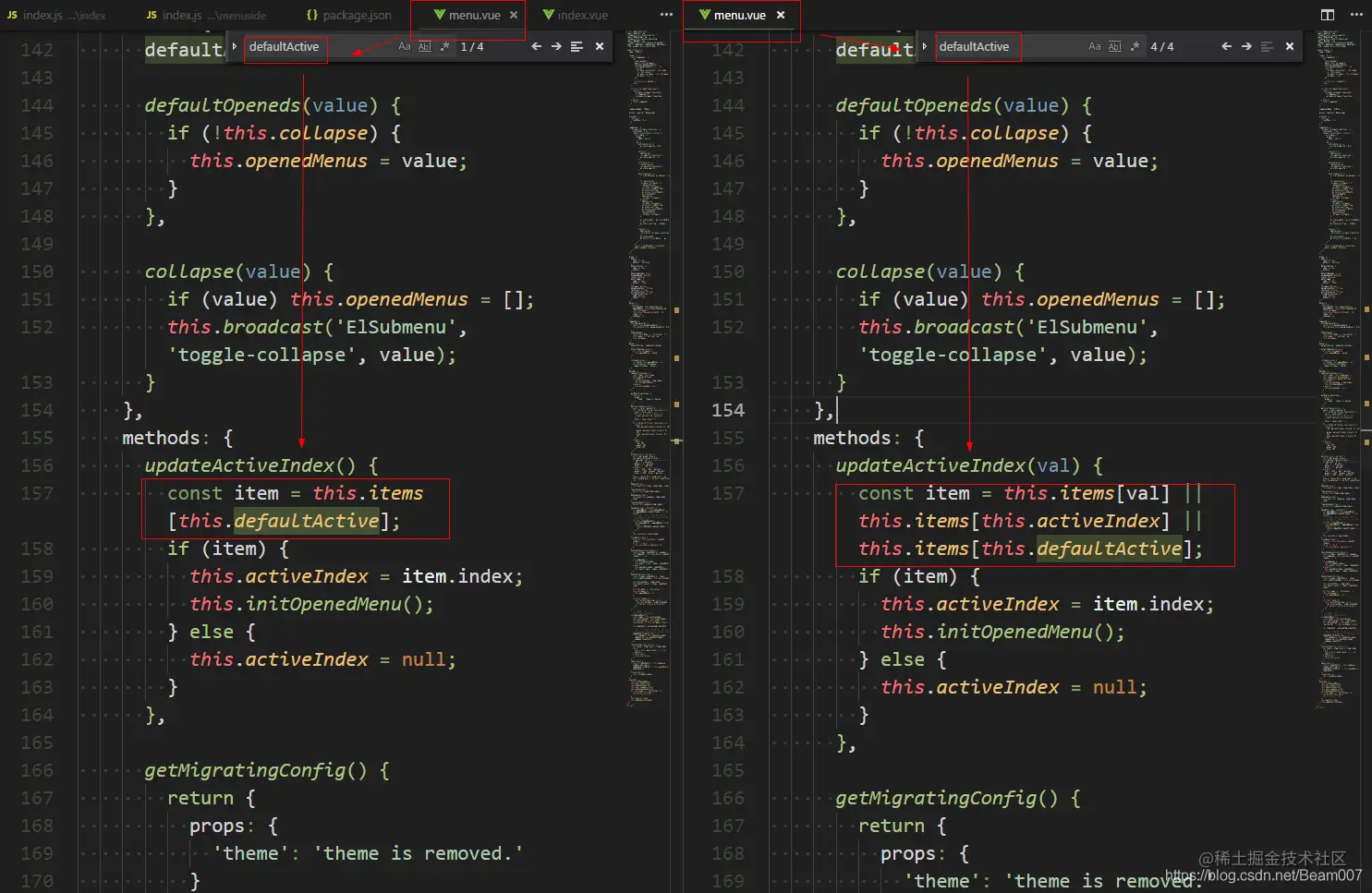The height and width of the screenshot is (893, 1372).
Task: Click updateActiveIndex(val) in the right editor
Action: [x=957, y=465]
